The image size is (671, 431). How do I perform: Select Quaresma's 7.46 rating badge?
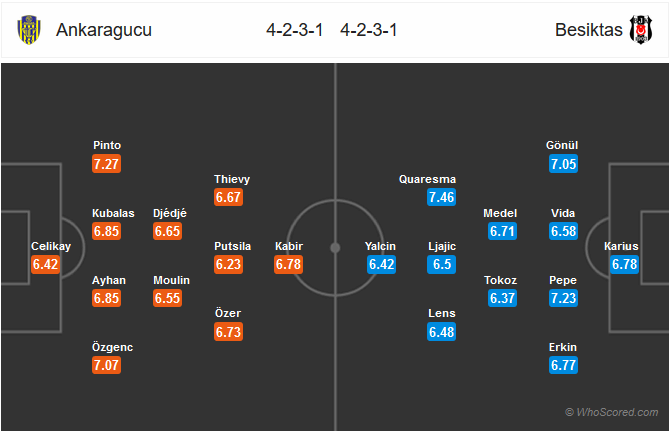[x=441, y=197]
